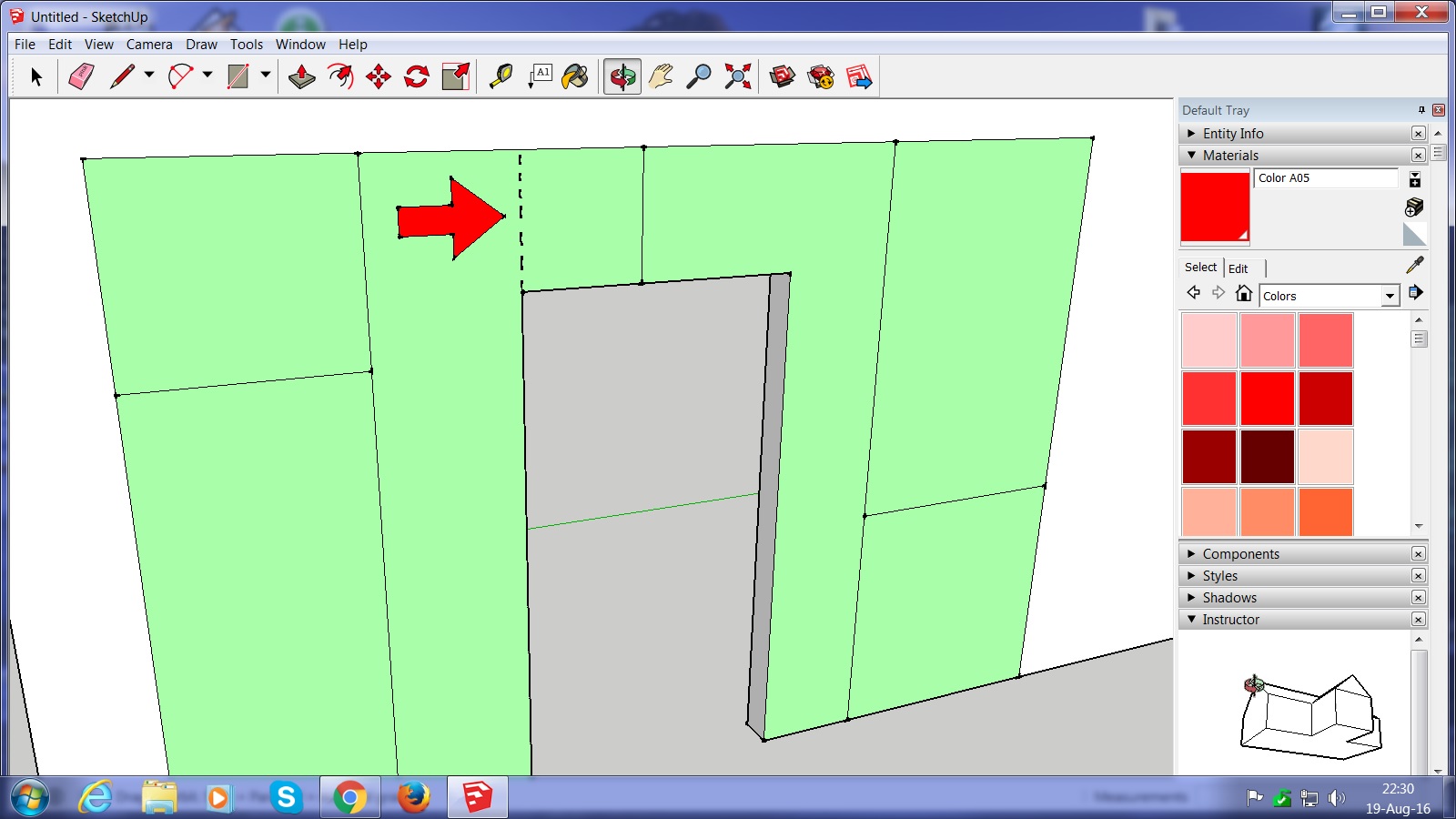Activate the Pan hand tool
Viewport: 1456px width, 819px height.
(x=661, y=76)
